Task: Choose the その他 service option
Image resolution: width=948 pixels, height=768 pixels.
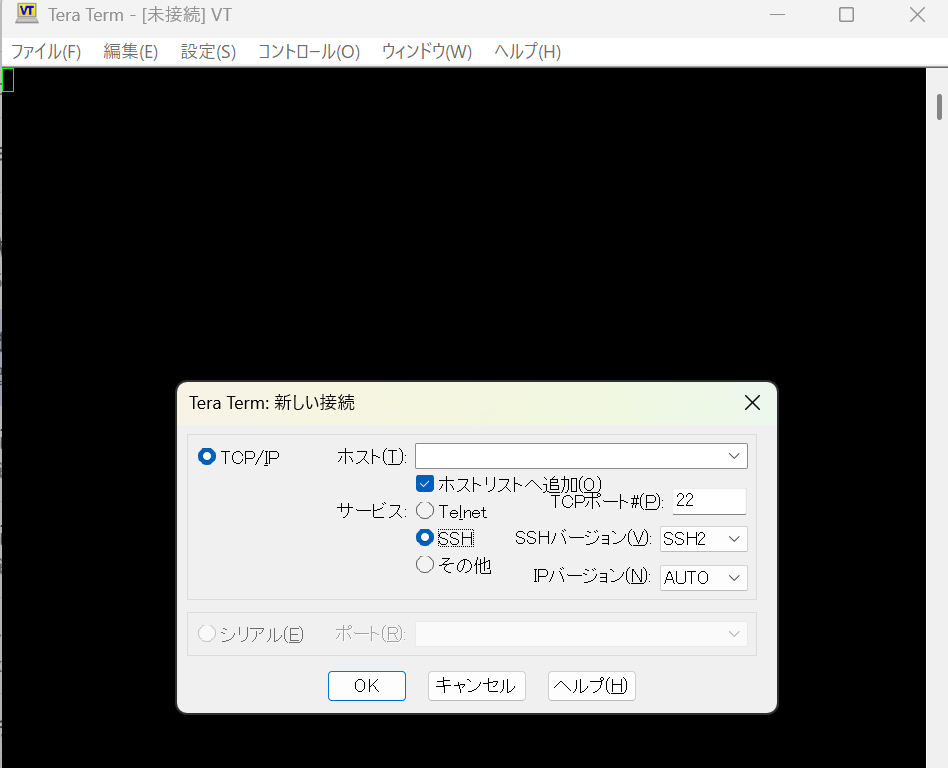Action: coord(425,564)
